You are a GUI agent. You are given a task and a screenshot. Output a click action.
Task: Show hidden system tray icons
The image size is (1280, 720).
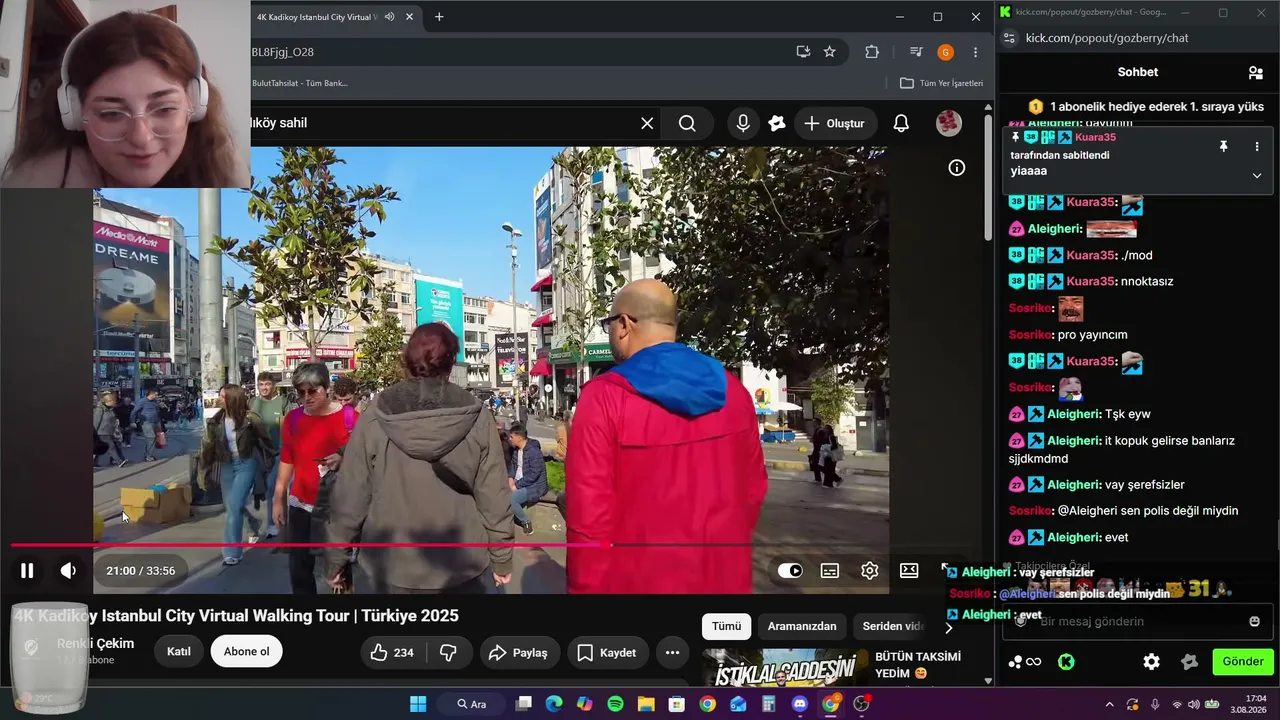coord(1109,704)
